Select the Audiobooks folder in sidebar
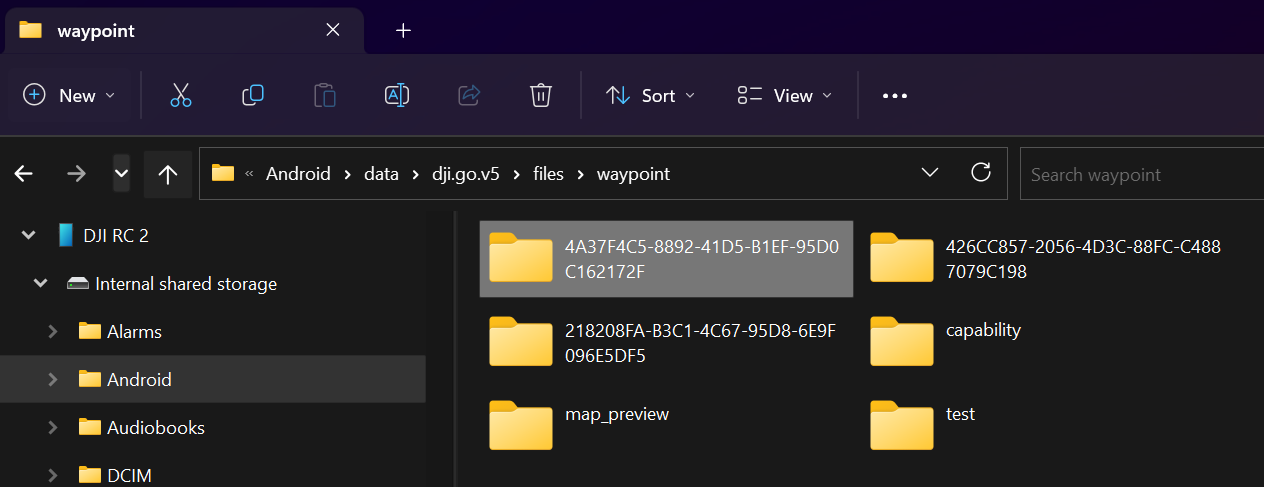The width and height of the screenshot is (1264, 487). point(155,428)
